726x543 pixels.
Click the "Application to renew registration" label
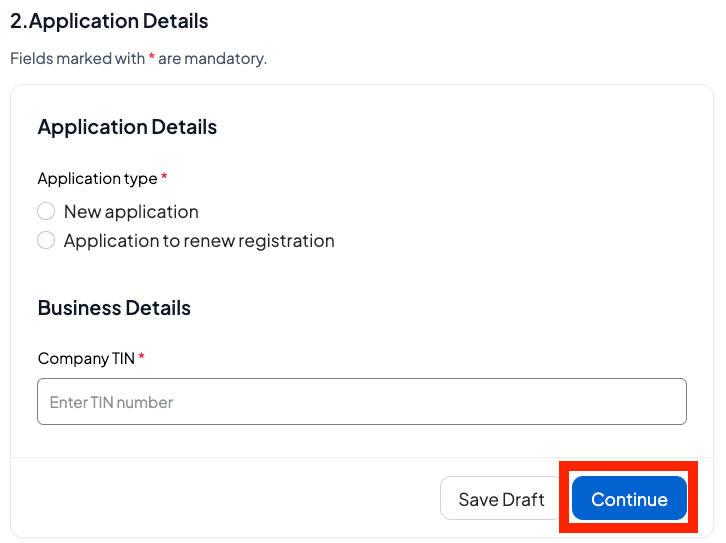pos(199,241)
